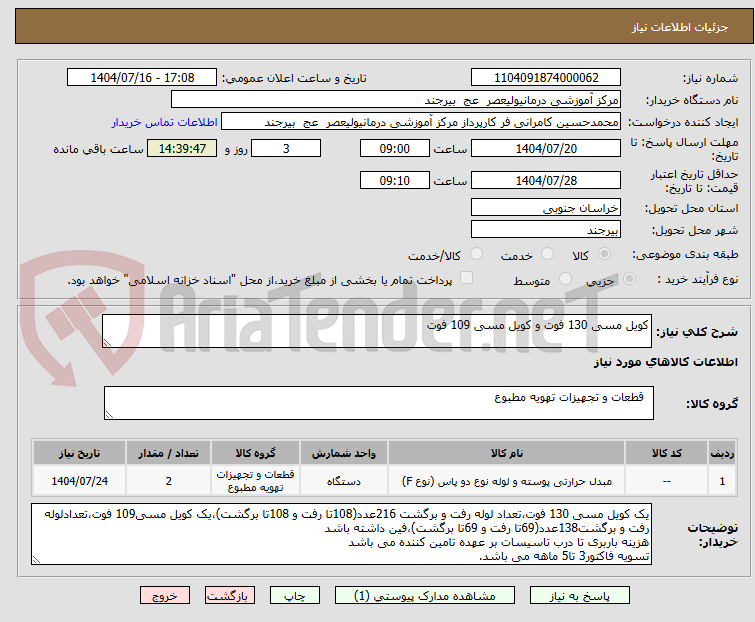Click the واحد شمارش column header
Viewport: 755px width, 622px height.
pyautogui.click(x=344, y=453)
